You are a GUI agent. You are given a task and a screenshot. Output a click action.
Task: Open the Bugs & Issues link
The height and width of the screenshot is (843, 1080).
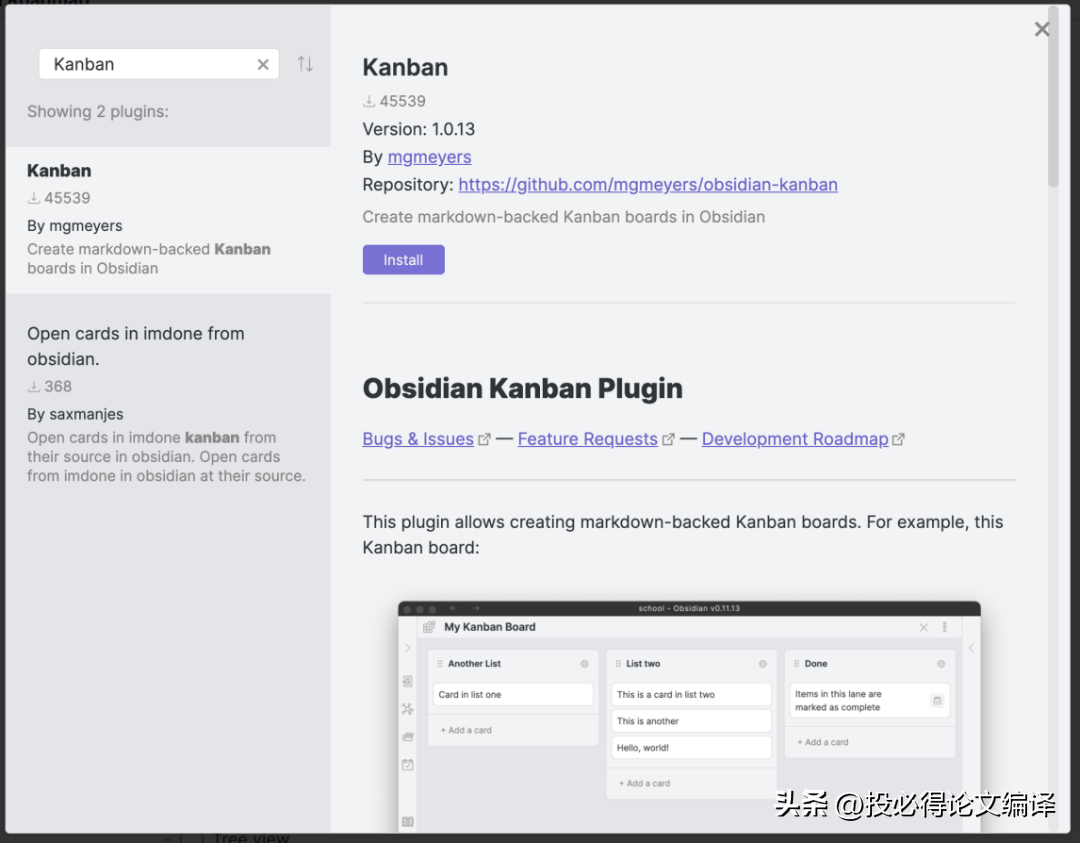pyautogui.click(x=418, y=439)
